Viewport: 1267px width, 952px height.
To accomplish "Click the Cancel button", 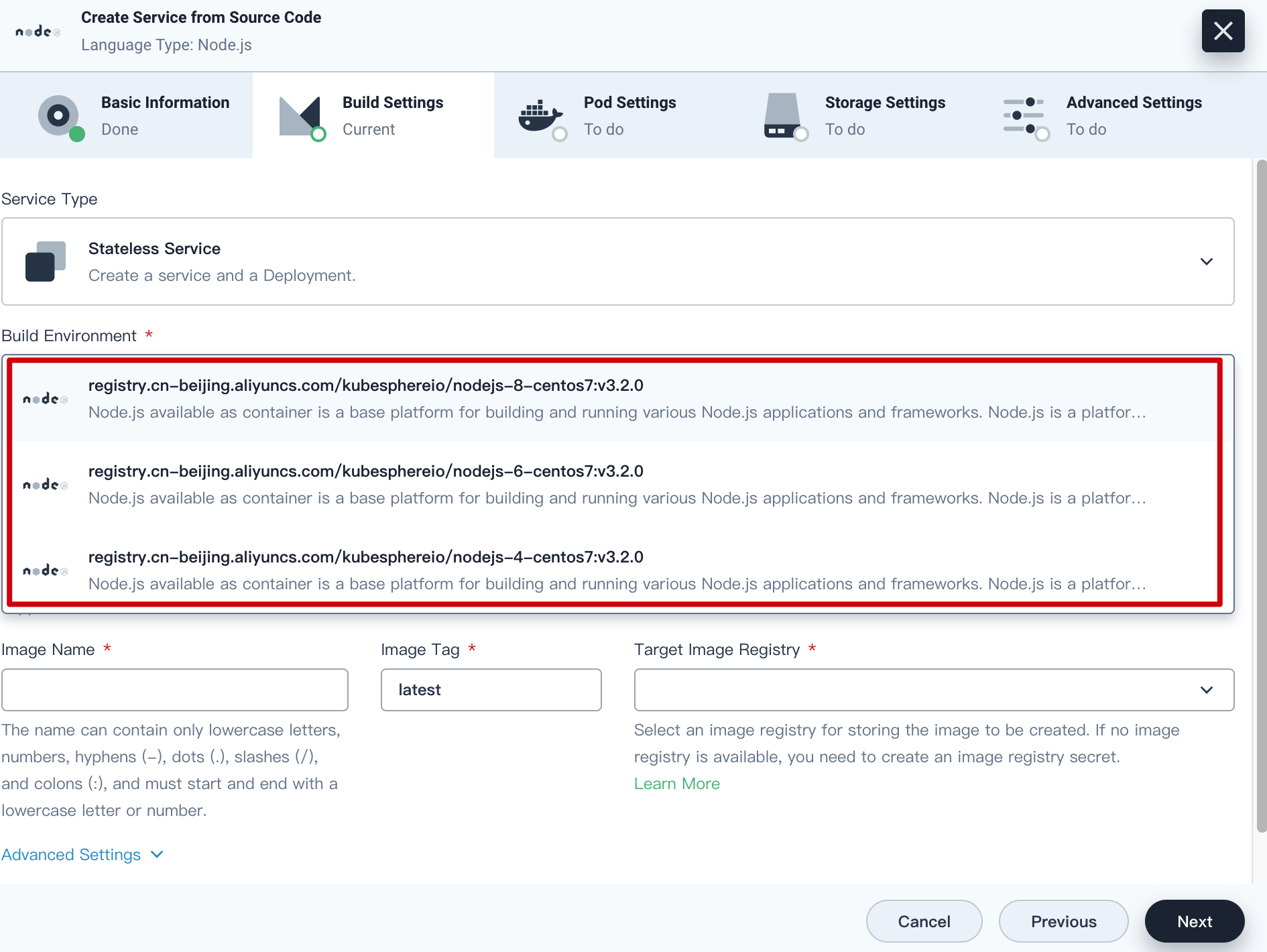I will (x=924, y=921).
